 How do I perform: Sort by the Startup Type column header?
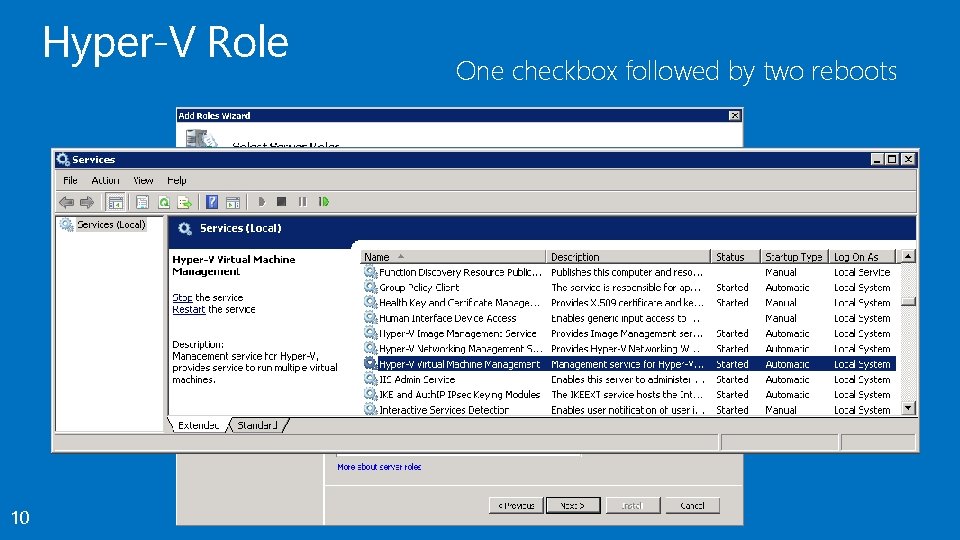[794, 257]
